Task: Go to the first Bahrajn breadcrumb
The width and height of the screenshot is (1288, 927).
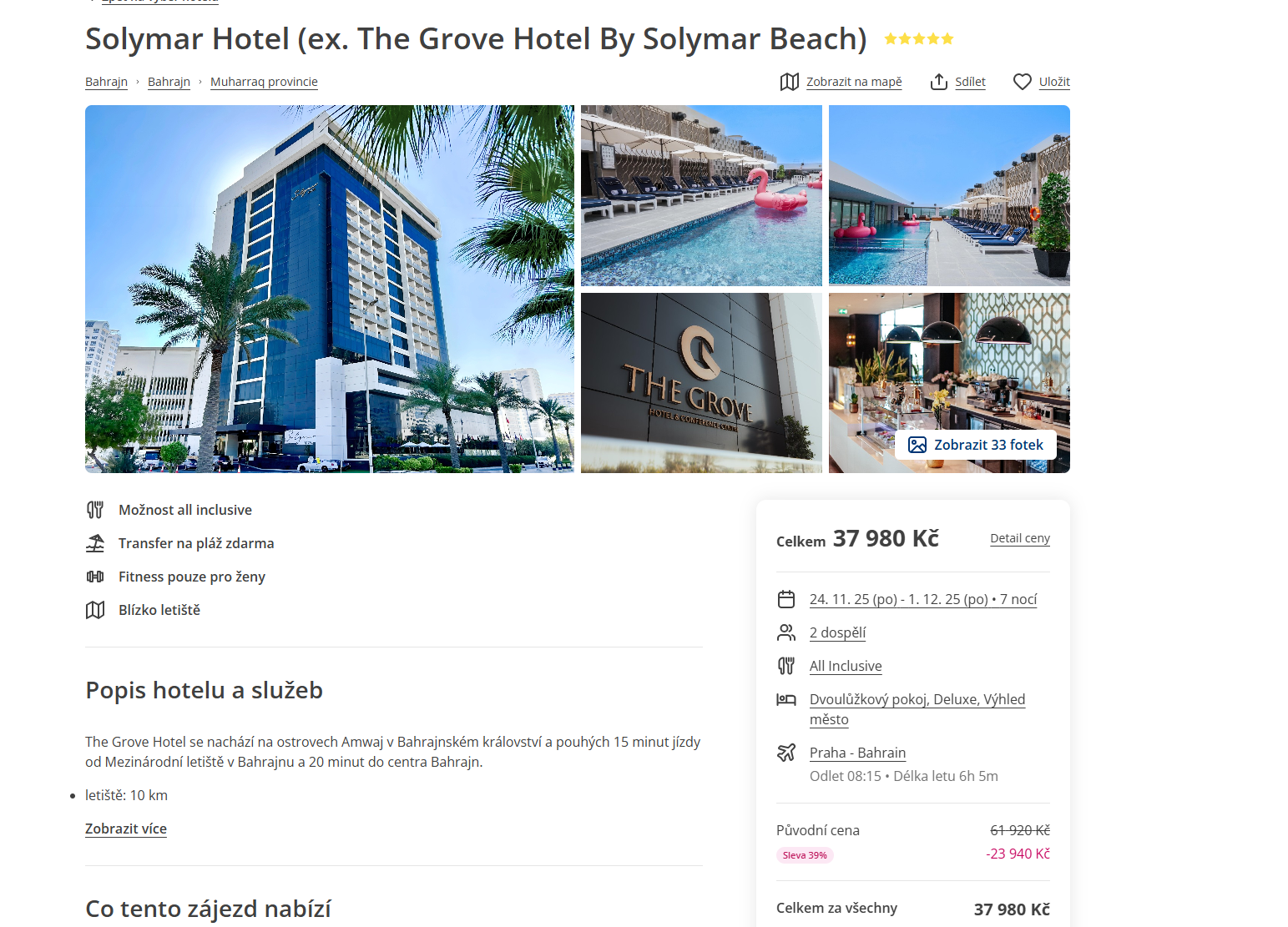Action: click(x=106, y=82)
